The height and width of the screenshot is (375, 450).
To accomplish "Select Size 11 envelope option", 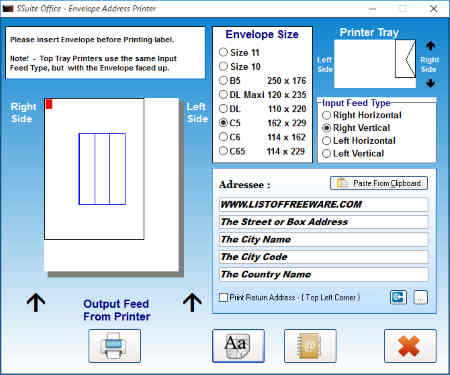I will pos(239,52).
